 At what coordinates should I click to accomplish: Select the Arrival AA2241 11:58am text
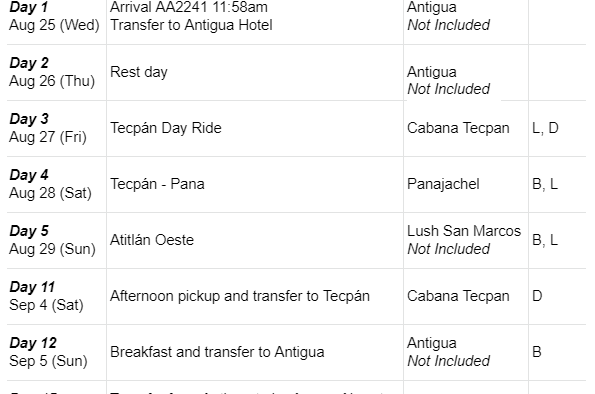(189, 7)
